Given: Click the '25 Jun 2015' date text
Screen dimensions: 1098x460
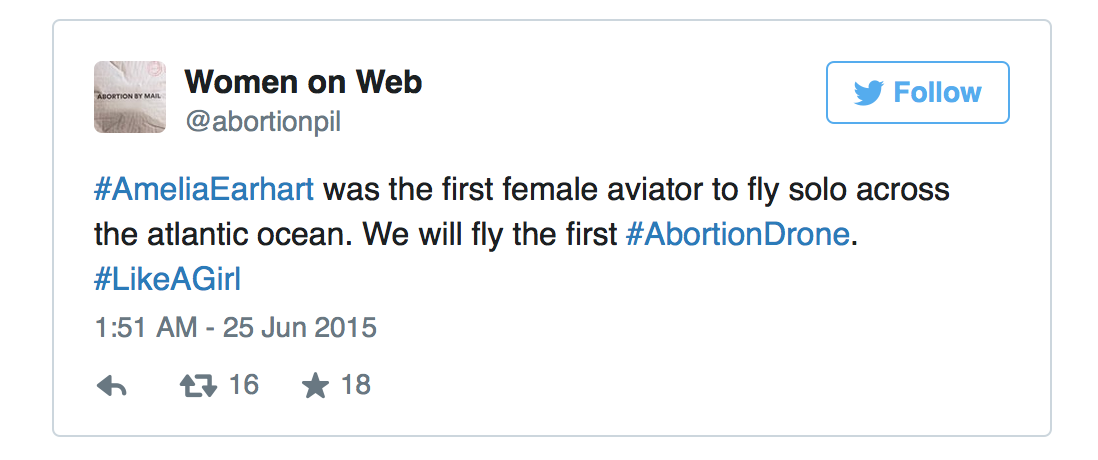Looking at the screenshot, I should pos(300,328).
